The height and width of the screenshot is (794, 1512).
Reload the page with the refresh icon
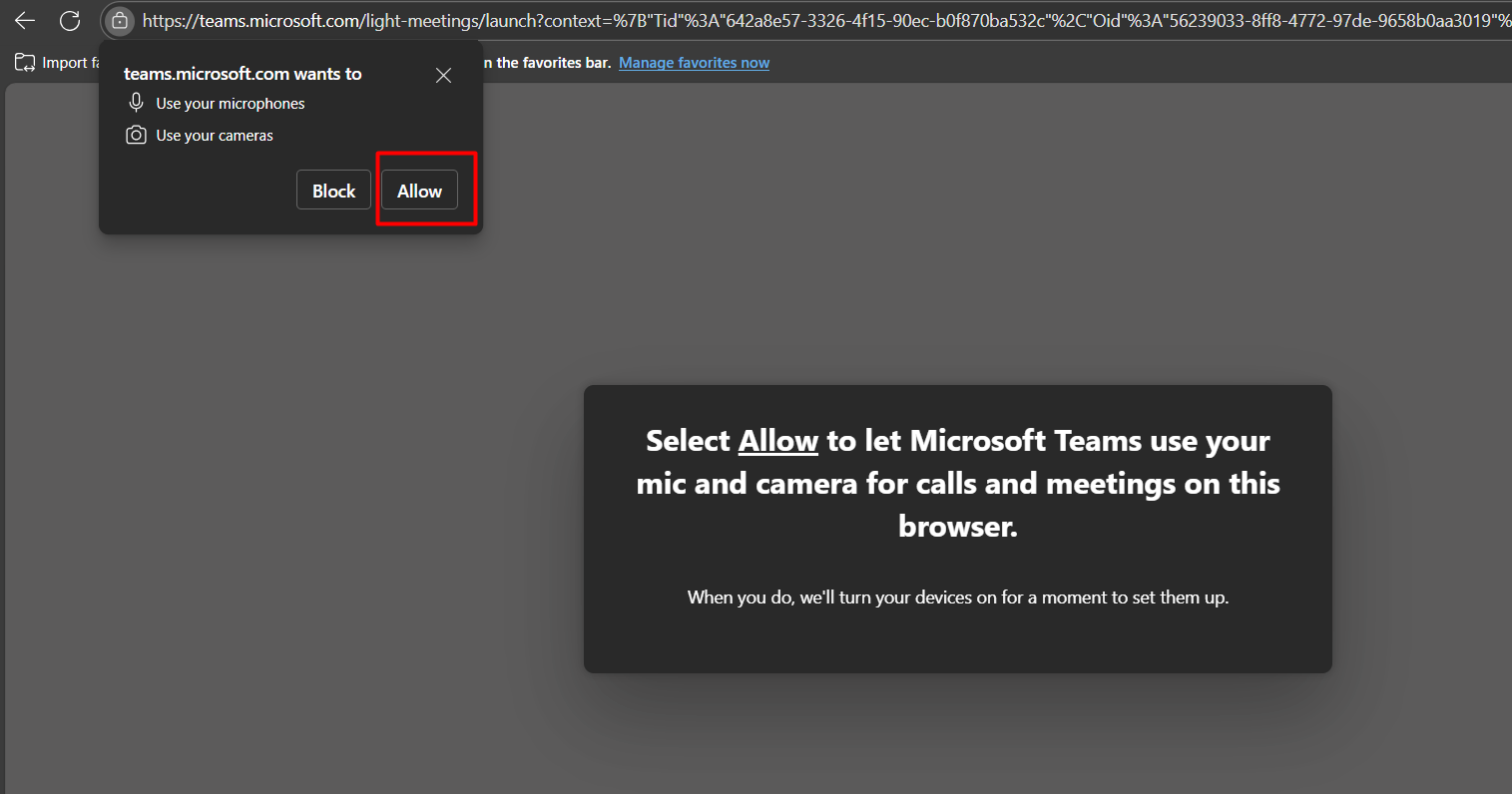pyautogui.click(x=70, y=21)
